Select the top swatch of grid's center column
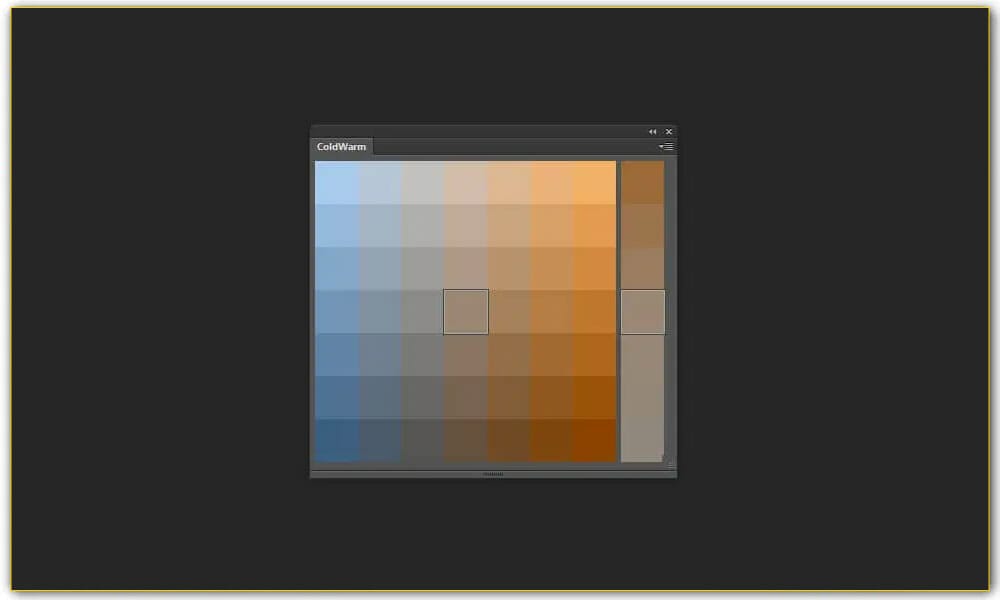 [466, 183]
